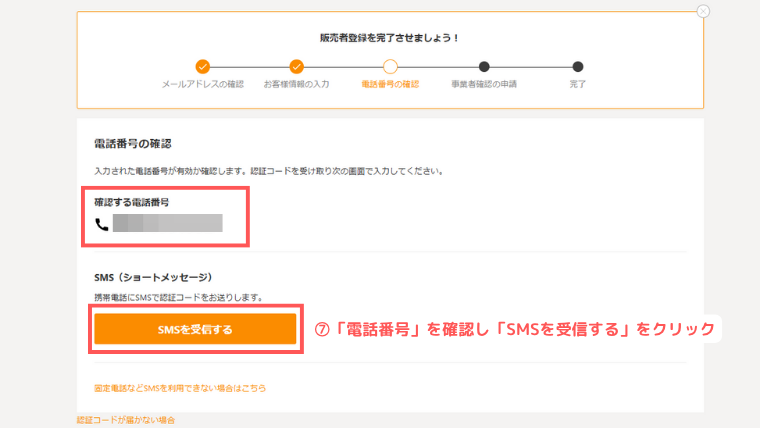The width and height of the screenshot is (760, 428).
Task: Open 固定電話などSMSを利用できない場合はこちら link
Action: point(180,388)
